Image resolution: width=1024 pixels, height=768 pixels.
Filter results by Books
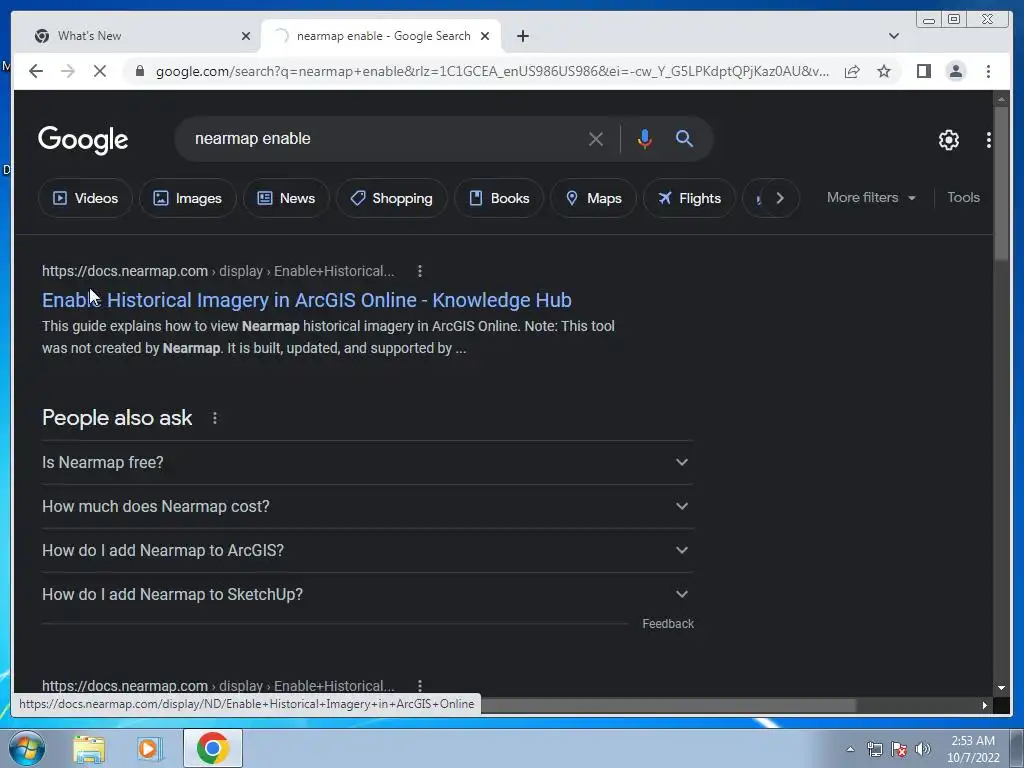[x=499, y=198]
